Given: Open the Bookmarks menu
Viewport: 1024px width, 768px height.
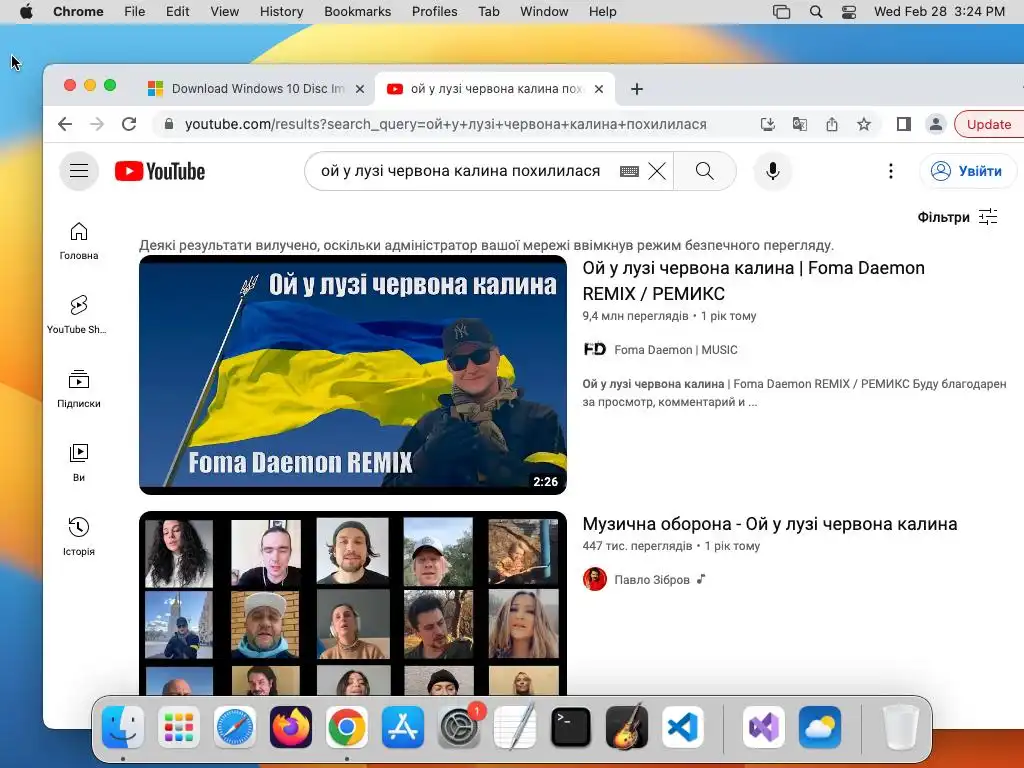Looking at the screenshot, I should 357,11.
